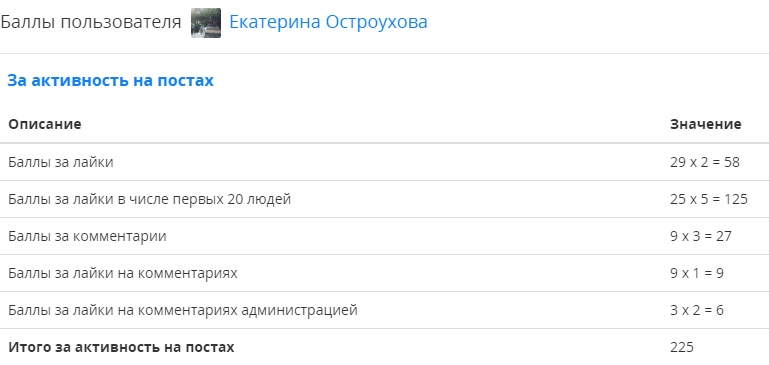Select the Баллы за лайки row

(x=384, y=162)
